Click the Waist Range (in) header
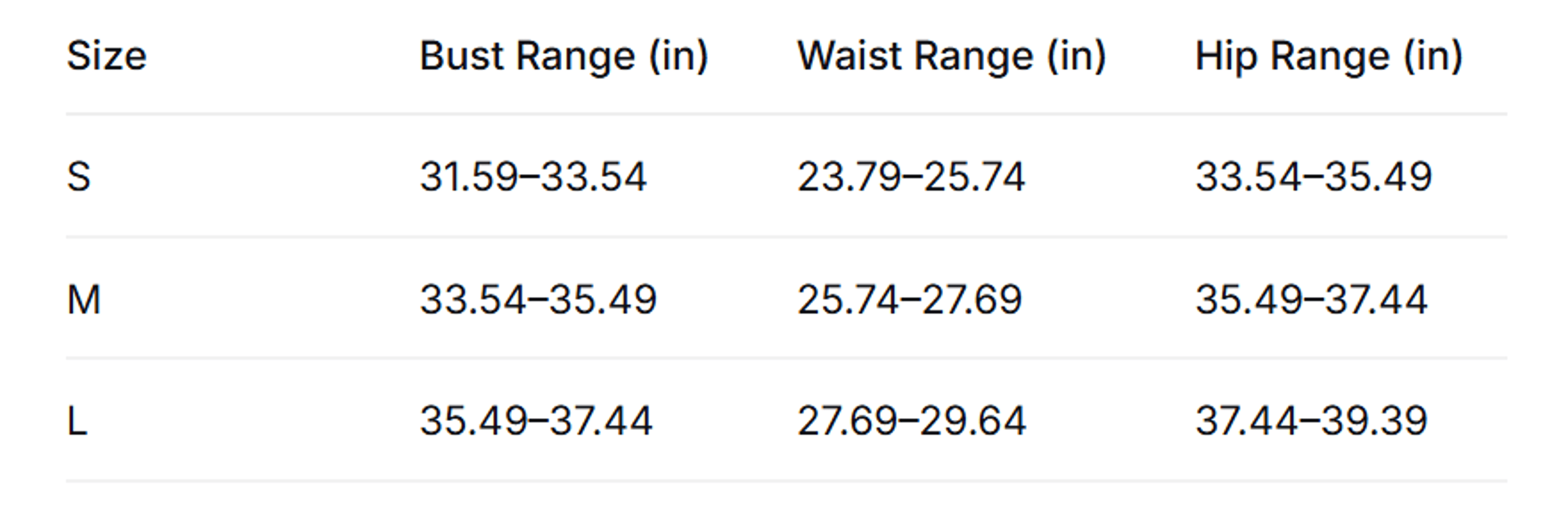Image resolution: width=1568 pixels, height=522 pixels. click(951, 56)
